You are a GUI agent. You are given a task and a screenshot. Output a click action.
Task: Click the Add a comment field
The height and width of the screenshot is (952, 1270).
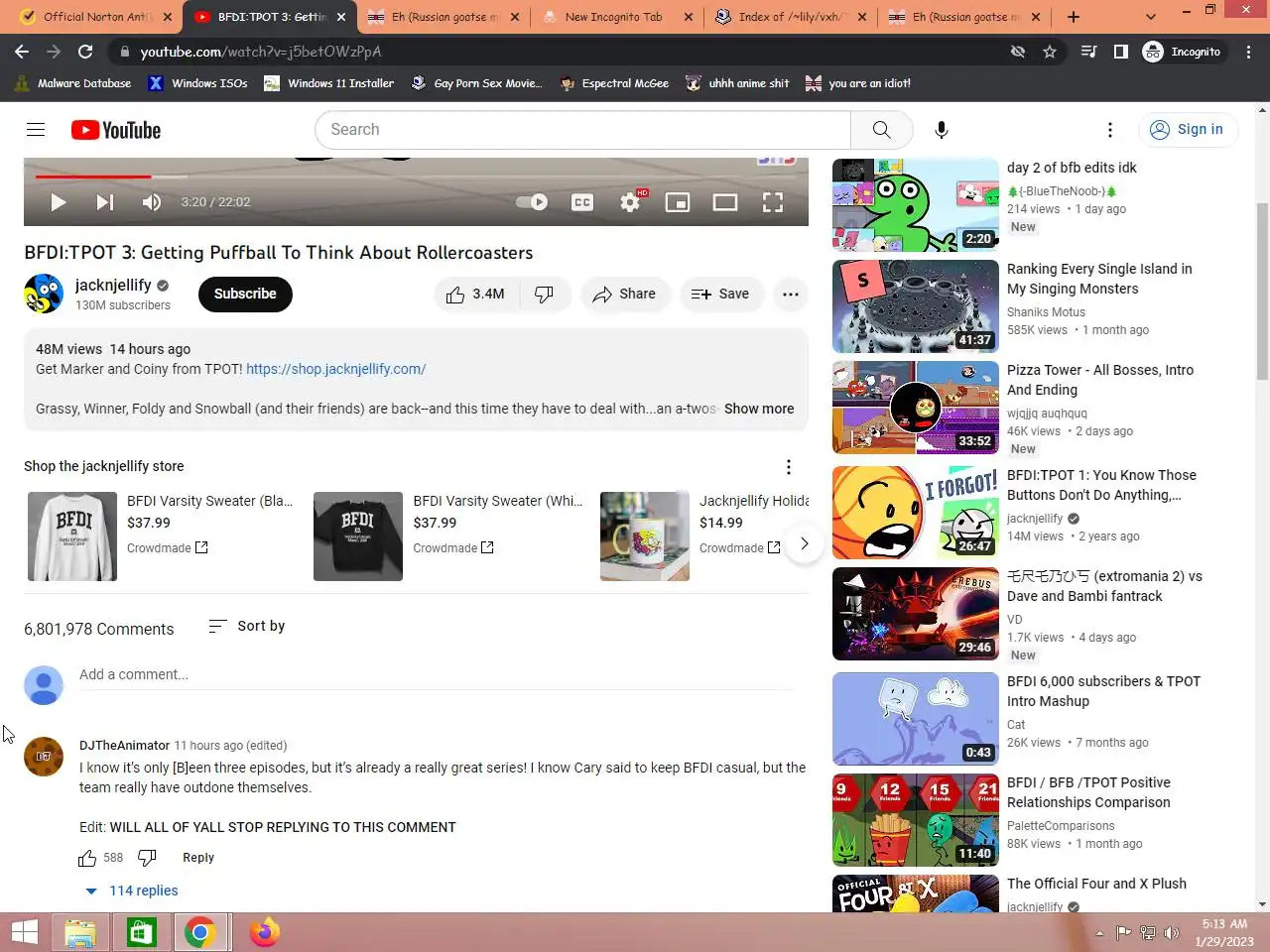click(436, 675)
